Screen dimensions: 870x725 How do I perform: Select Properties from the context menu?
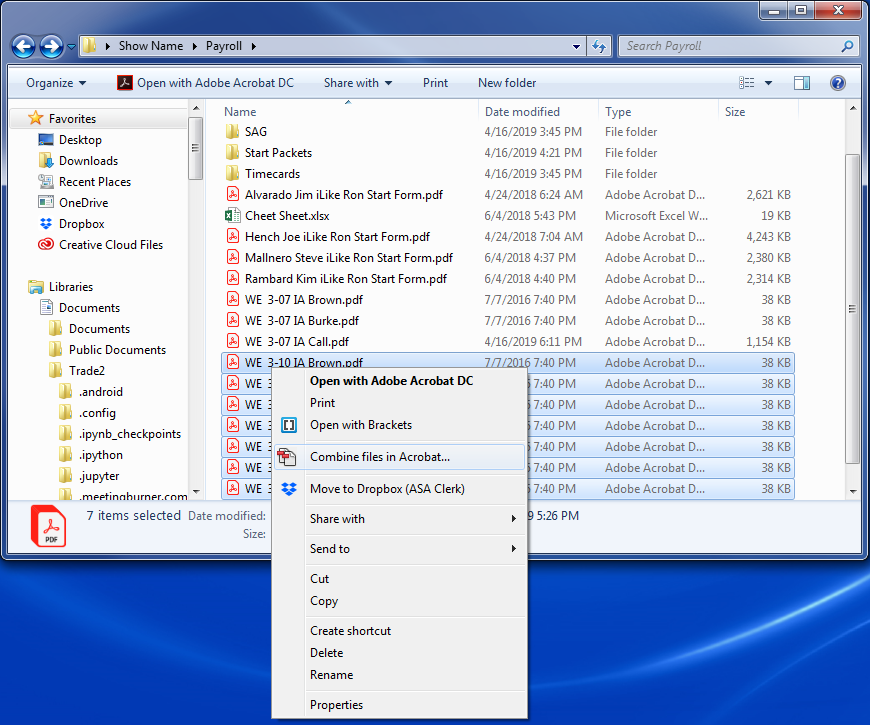point(336,705)
